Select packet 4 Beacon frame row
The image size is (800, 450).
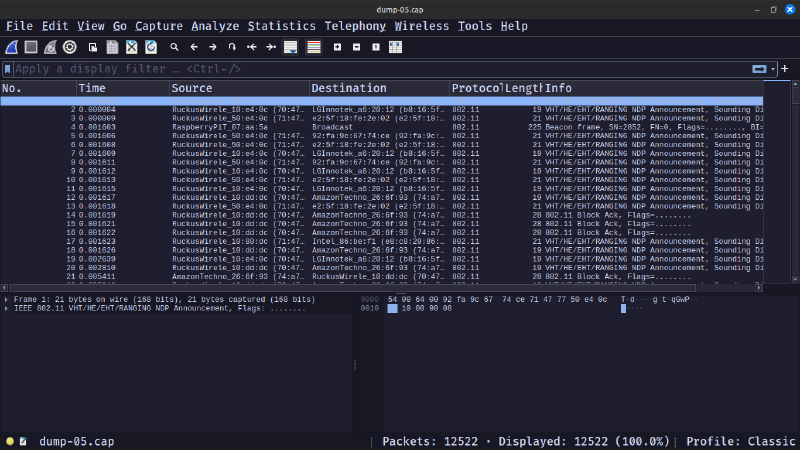382,127
